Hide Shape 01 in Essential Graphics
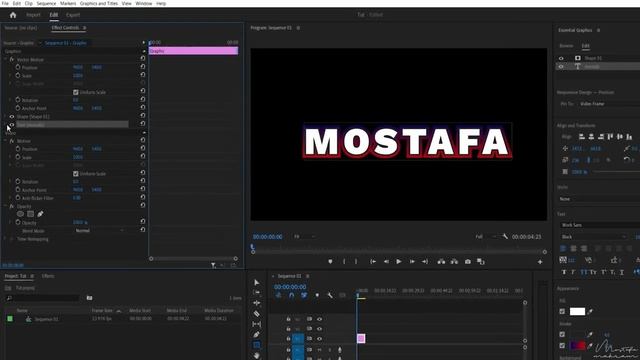640x360 pixels. coord(561,58)
